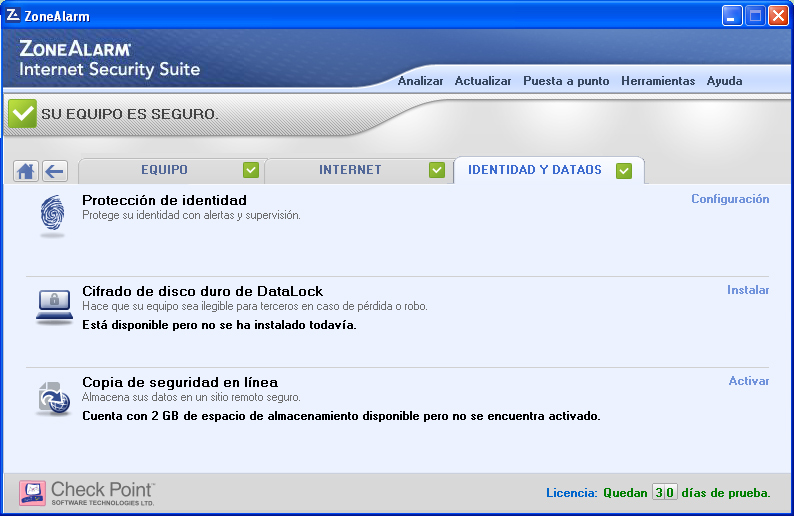Click the back arrow button
The width and height of the screenshot is (794, 516).
pos(55,171)
